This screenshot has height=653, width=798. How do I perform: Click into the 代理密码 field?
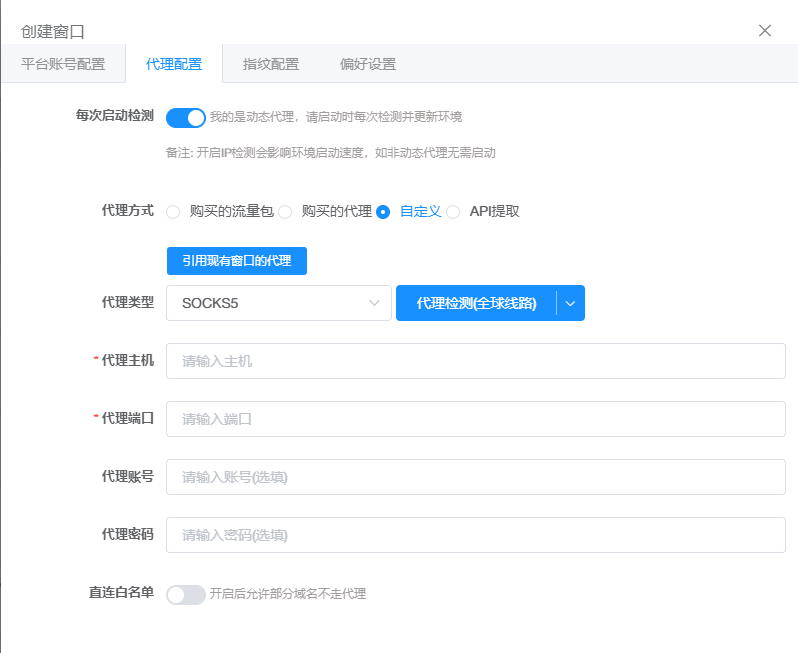pyautogui.click(x=476, y=535)
